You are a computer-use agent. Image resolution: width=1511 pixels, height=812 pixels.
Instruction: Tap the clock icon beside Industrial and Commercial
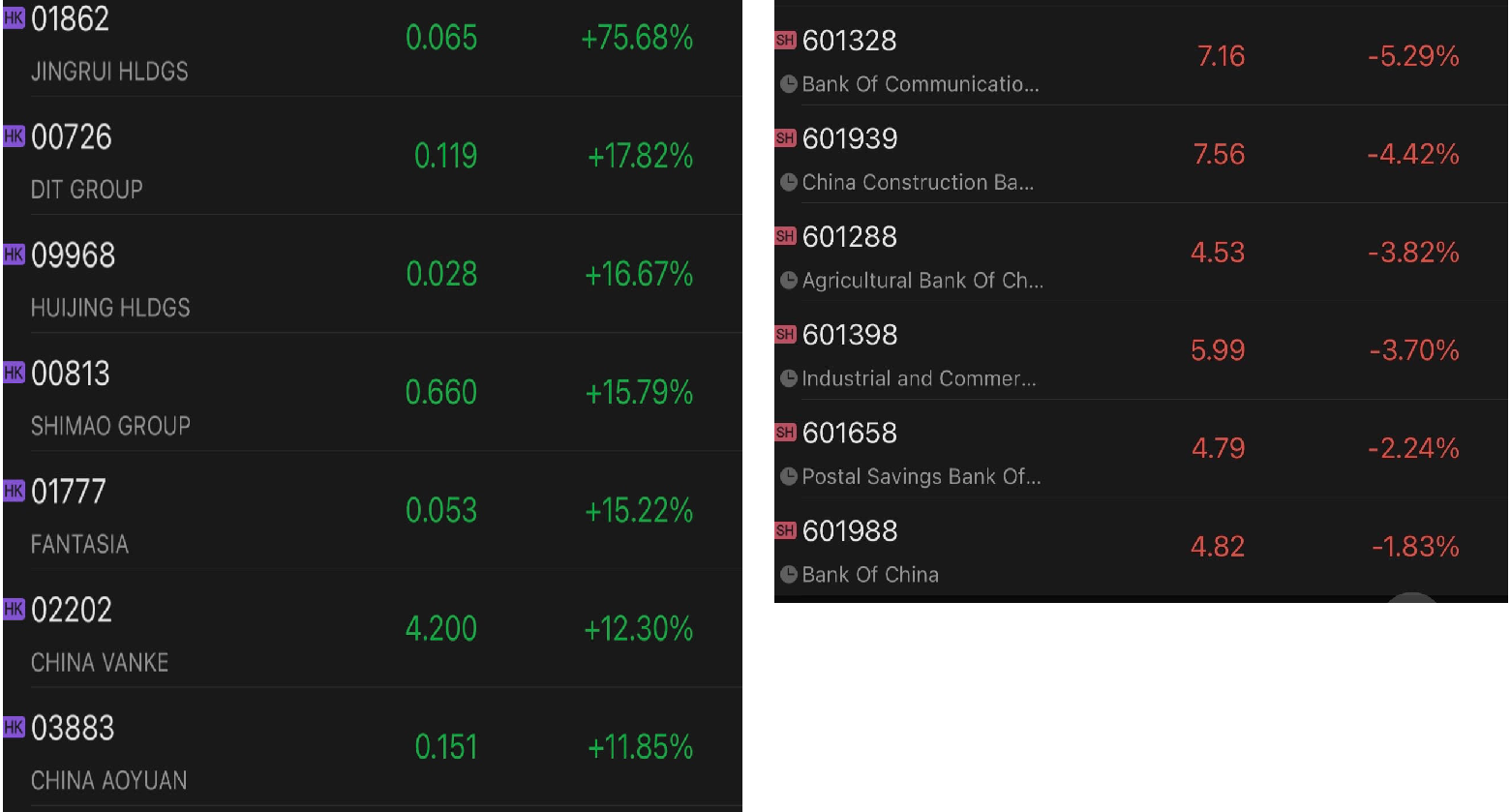click(789, 378)
